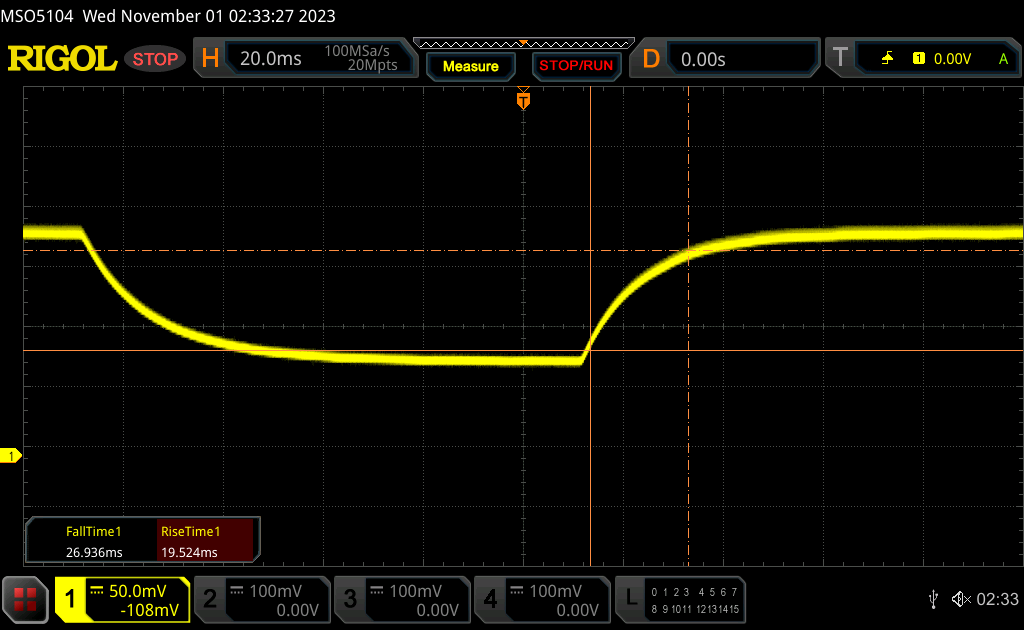Open the red four-square function menu icon
The width and height of the screenshot is (1024, 630).
coord(25,599)
